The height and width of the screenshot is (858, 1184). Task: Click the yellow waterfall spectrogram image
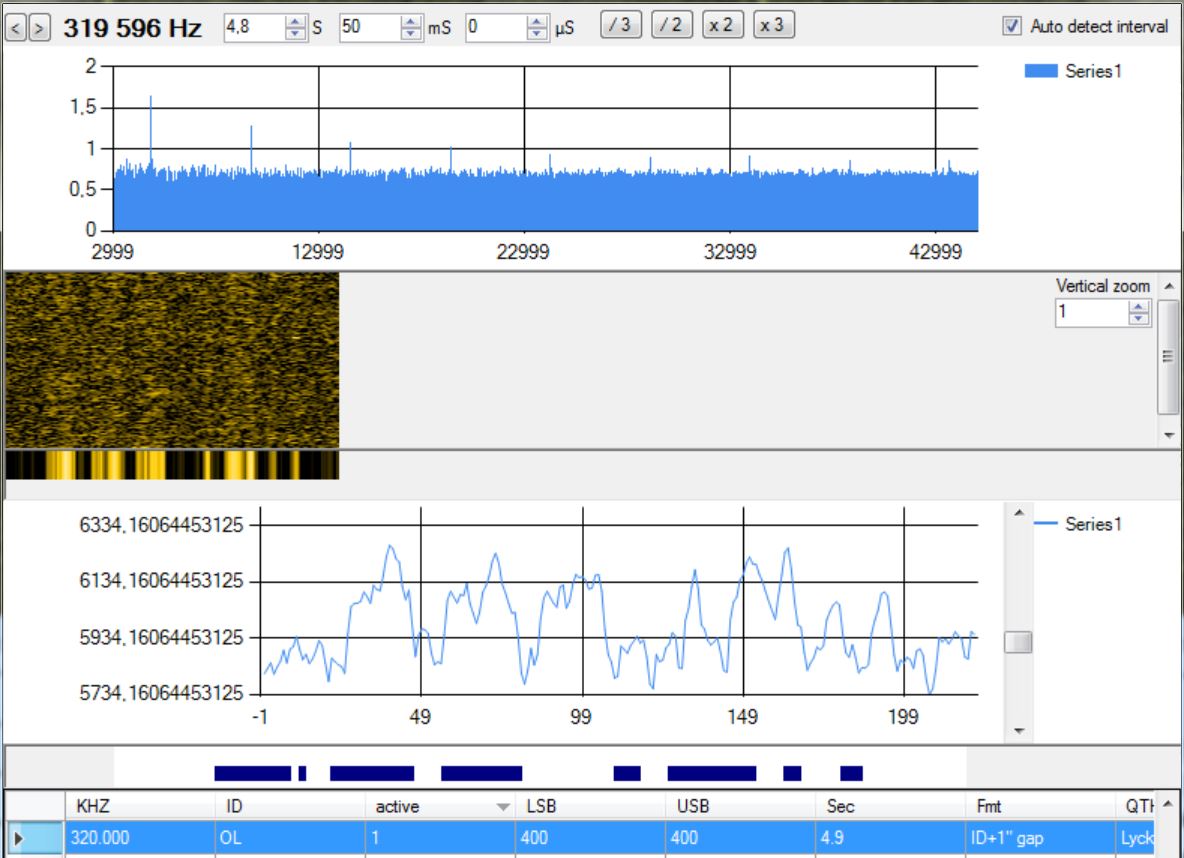pyautogui.click(x=172, y=360)
